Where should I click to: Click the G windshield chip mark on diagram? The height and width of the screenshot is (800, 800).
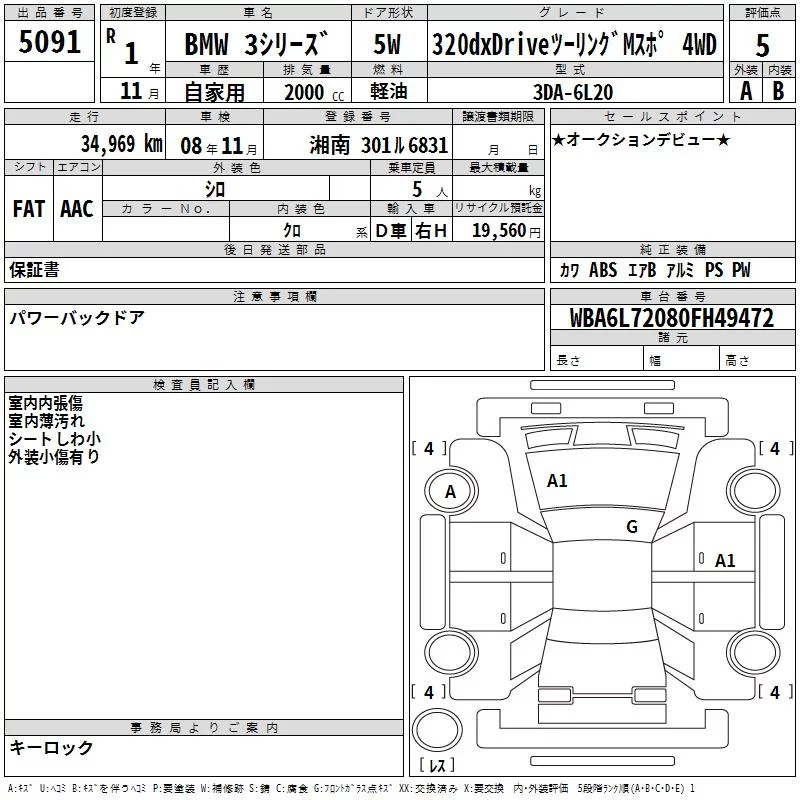coord(632,527)
